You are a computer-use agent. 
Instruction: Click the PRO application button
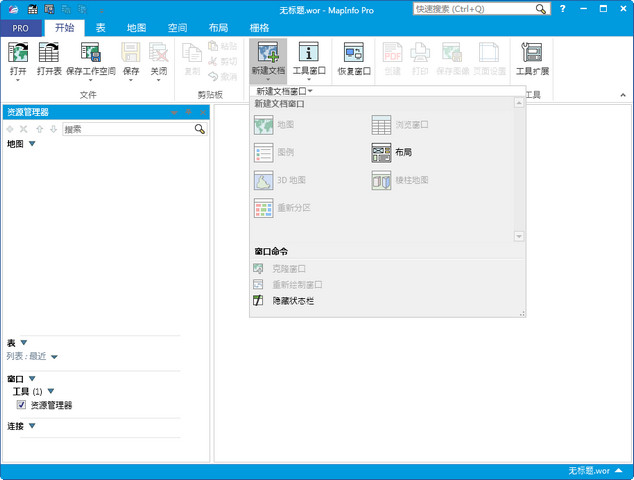[x=20, y=28]
